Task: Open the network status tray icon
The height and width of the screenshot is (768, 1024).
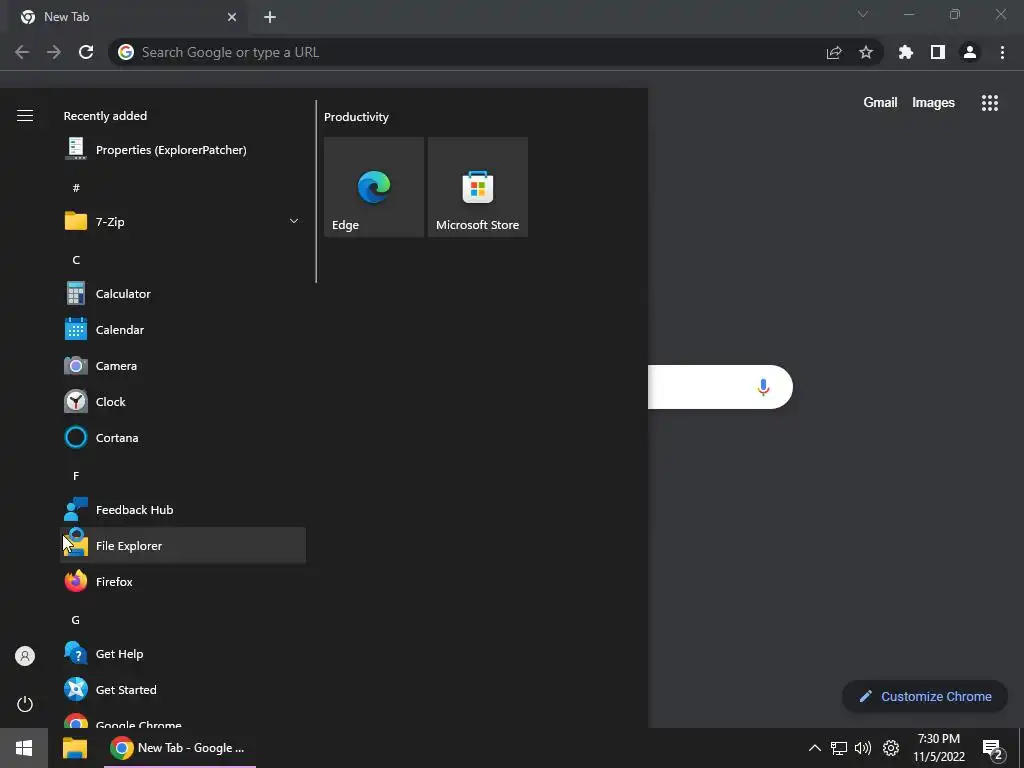Action: 839,748
